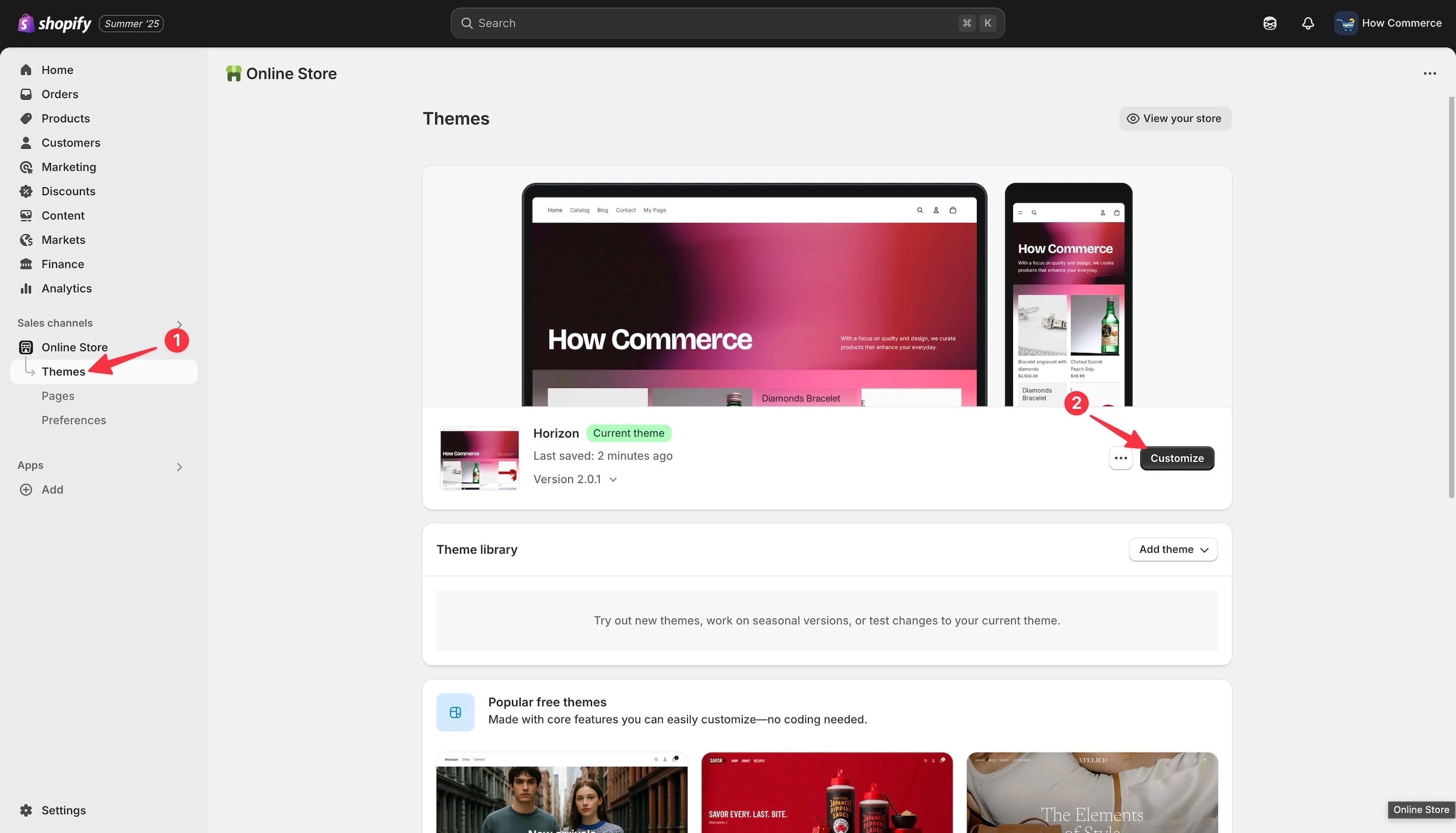Select the Orders inbox icon
Viewport: 1456px width, 833px height.
pyautogui.click(x=26, y=94)
